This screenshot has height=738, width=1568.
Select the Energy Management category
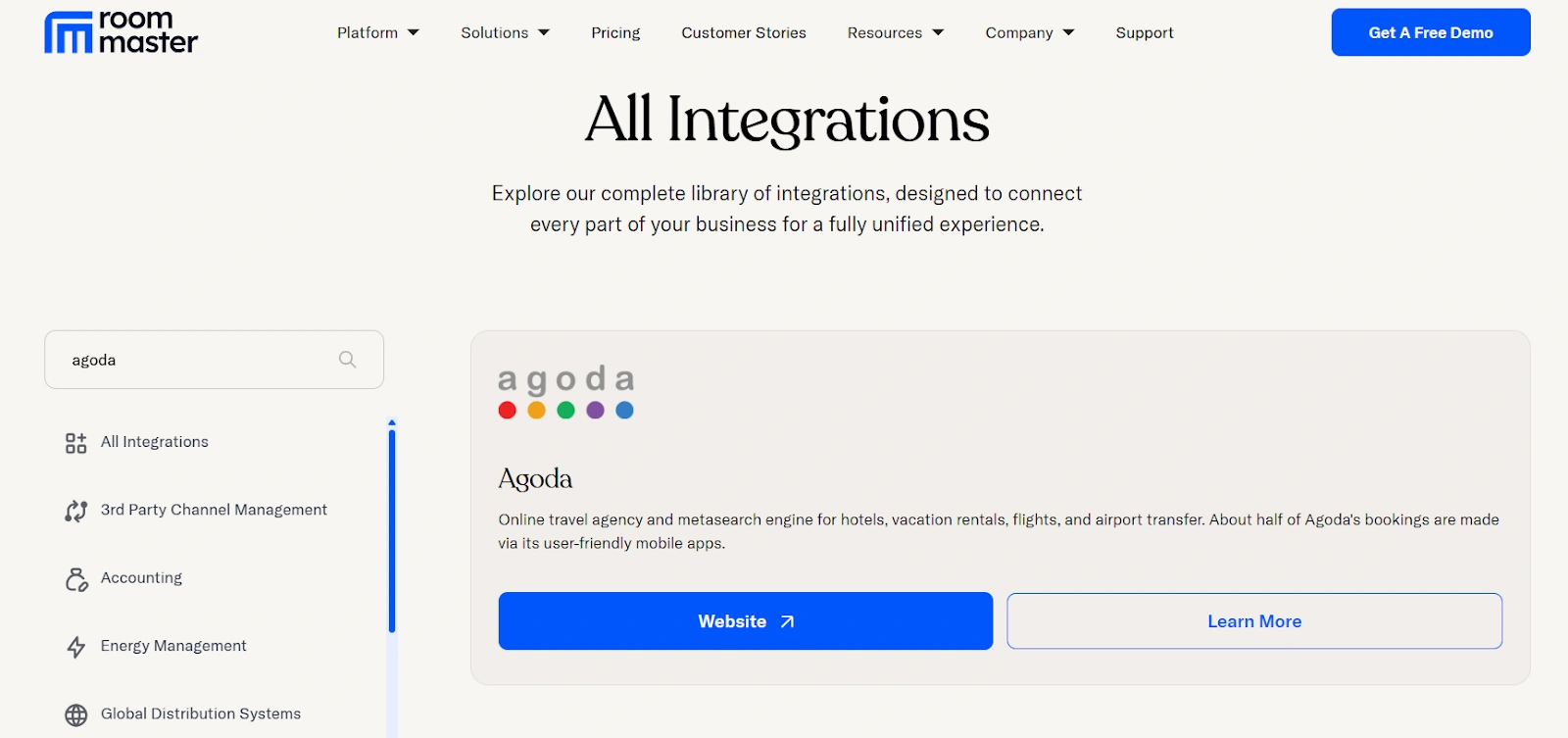pyautogui.click(x=173, y=646)
